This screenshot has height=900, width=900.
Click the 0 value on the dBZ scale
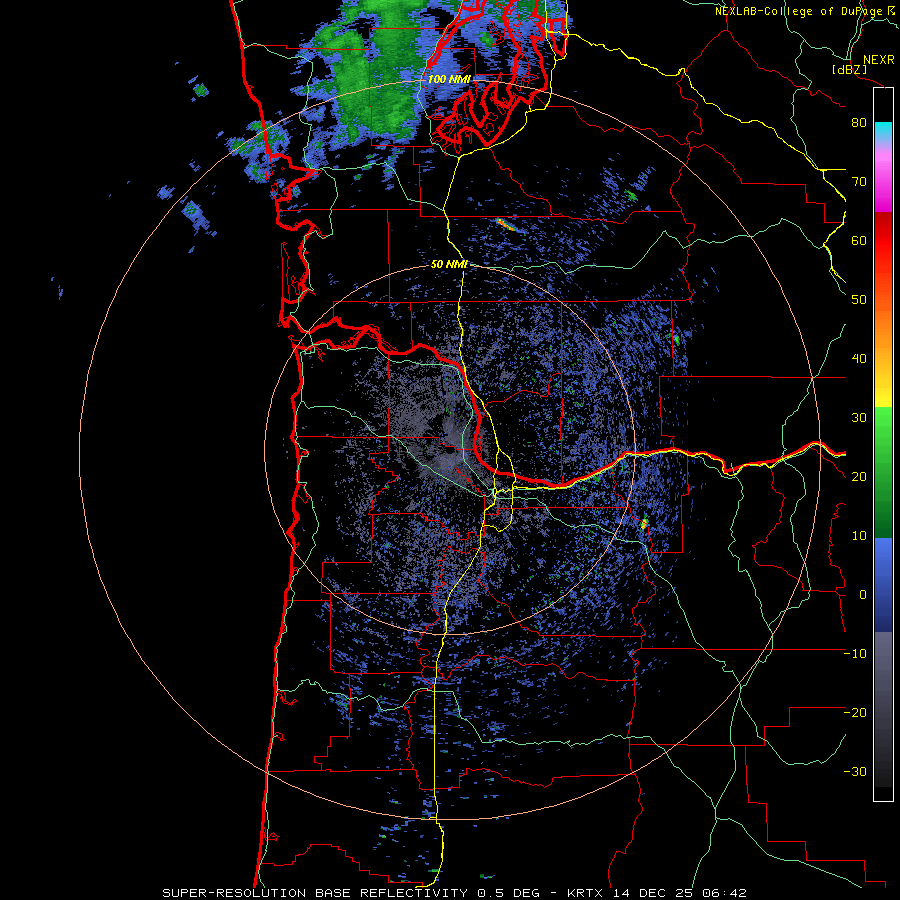point(863,595)
